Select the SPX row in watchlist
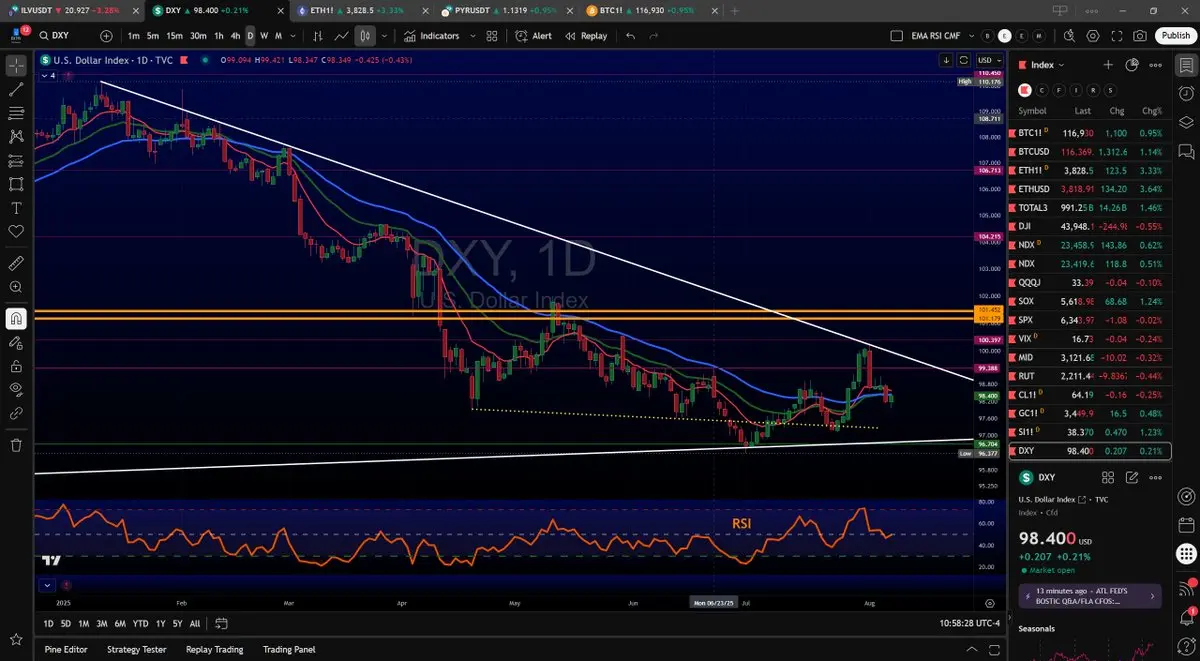Screen dimensions: 1200x661 point(1090,320)
